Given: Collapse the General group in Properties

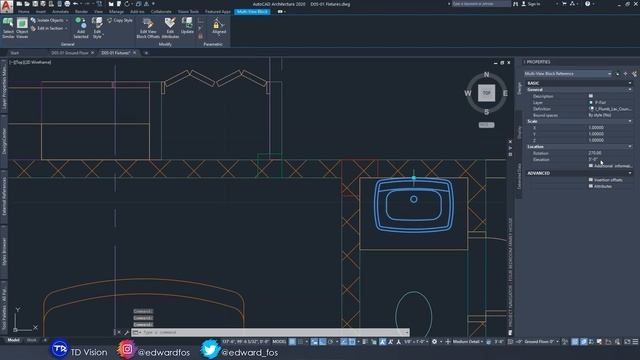Looking at the screenshot, I should (x=630, y=89).
